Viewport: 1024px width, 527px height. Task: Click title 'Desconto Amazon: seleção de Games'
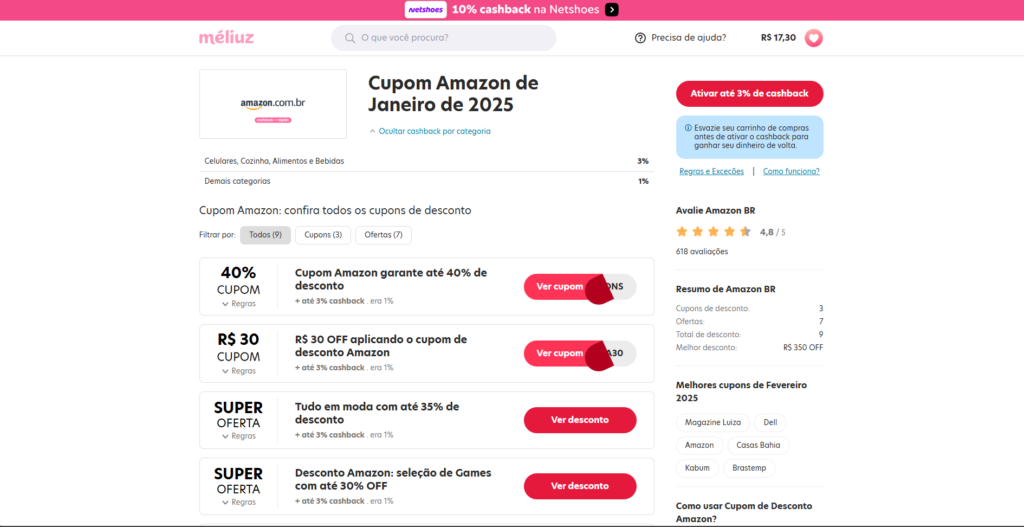pyautogui.click(x=393, y=479)
